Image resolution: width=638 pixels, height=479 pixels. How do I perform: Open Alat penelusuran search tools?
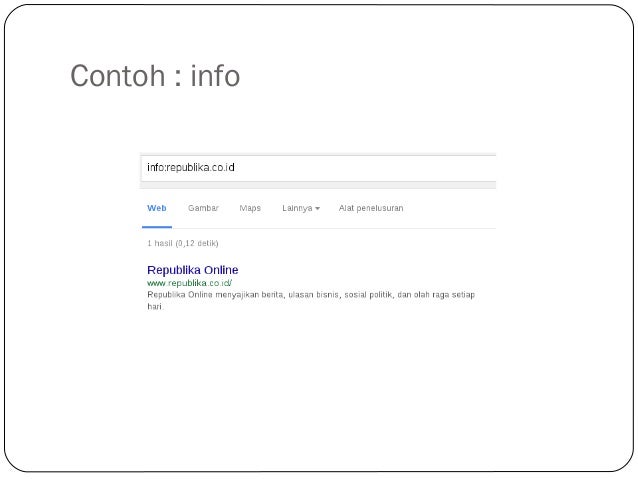click(371, 208)
